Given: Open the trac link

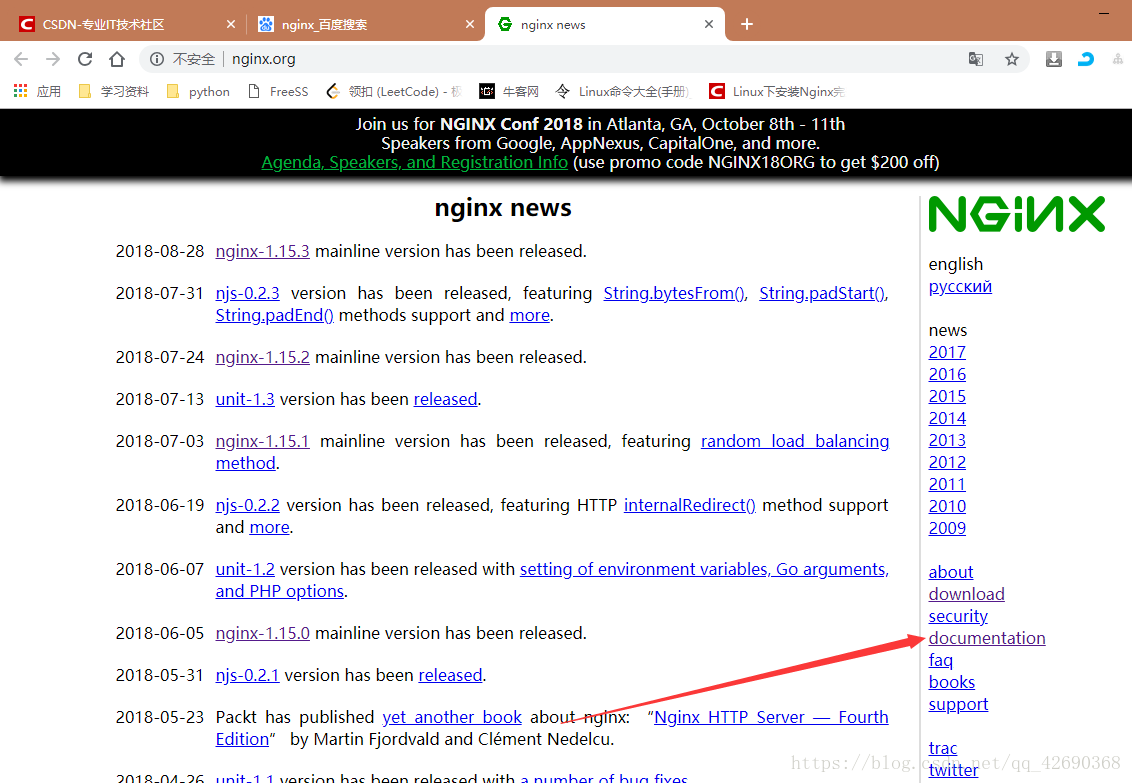Looking at the screenshot, I should pyautogui.click(x=943, y=748).
